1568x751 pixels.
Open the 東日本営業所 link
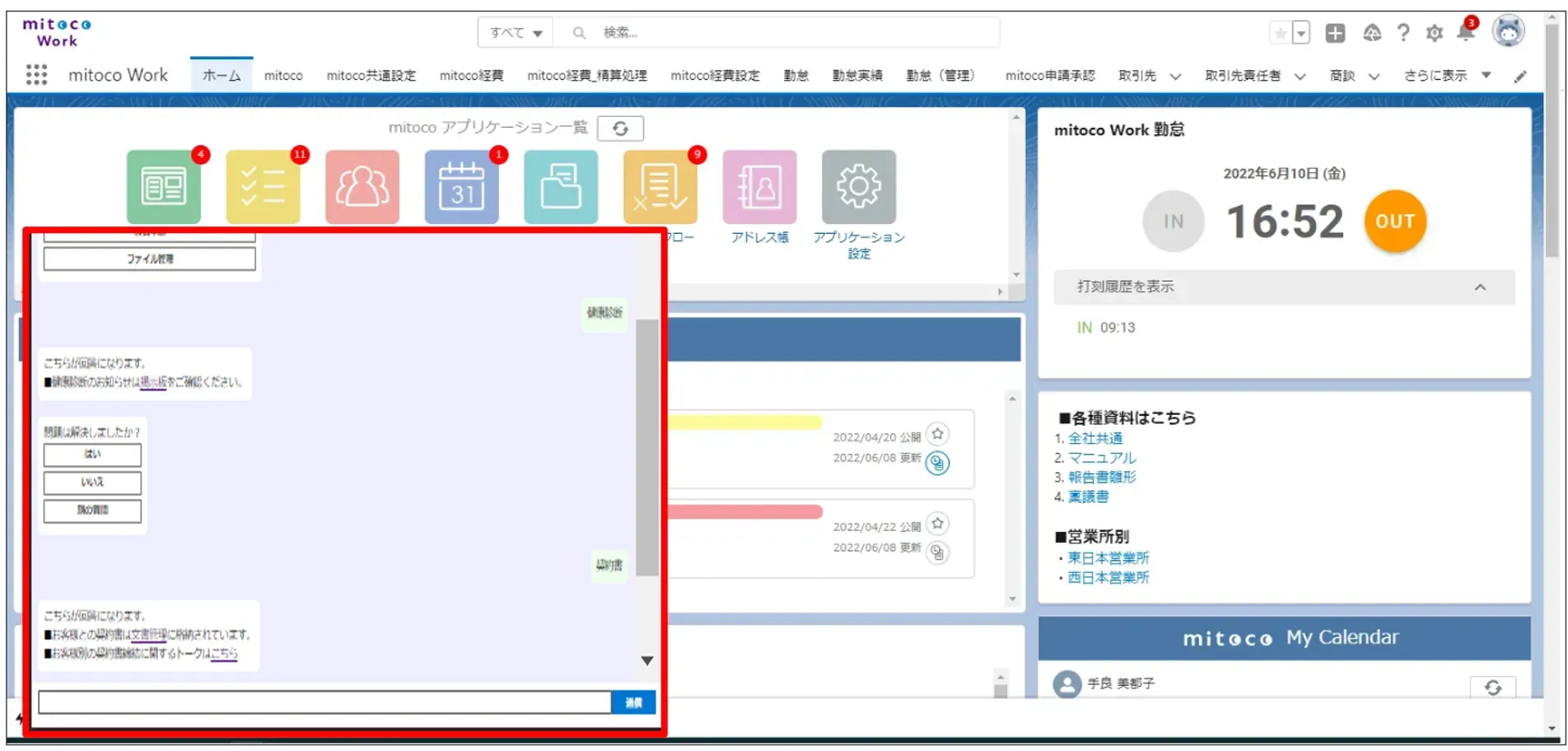coord(1108,558)
